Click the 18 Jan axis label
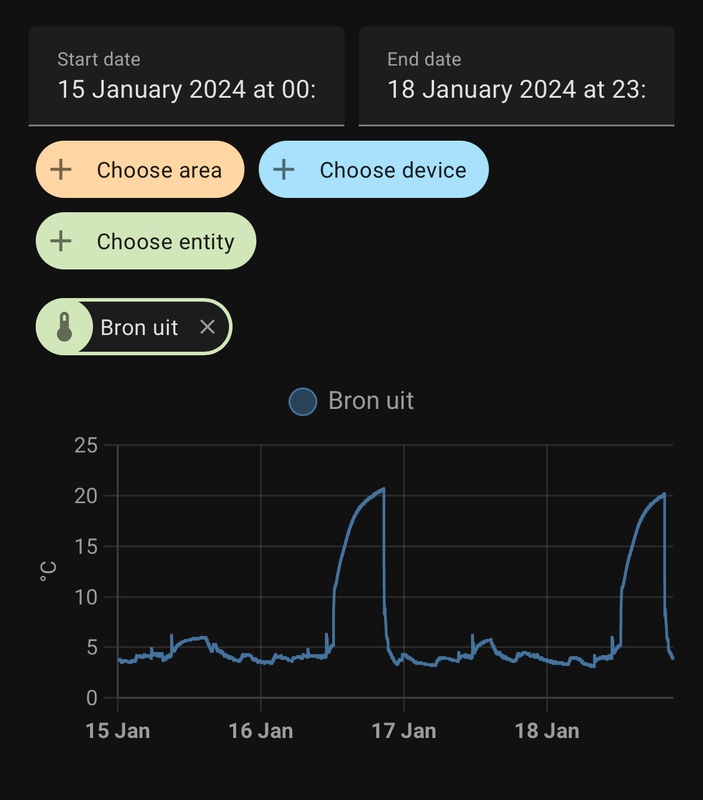This screenshot has width=703, height=800. (547, 731)
